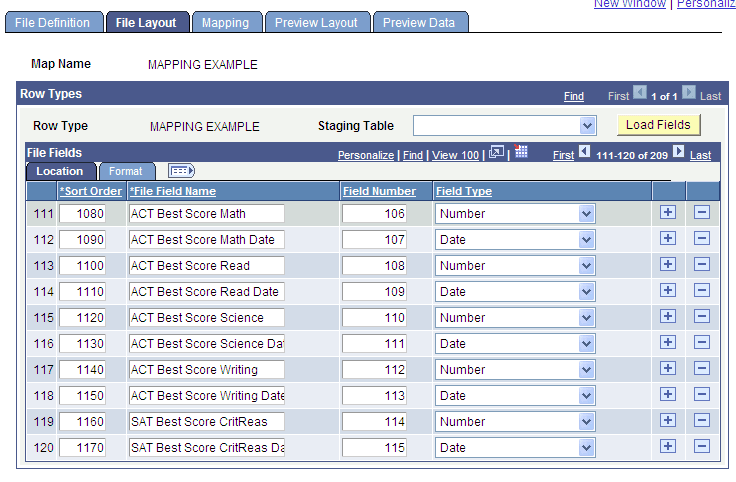Open the New Window link
This screenshot has width=736, height=482.
click(629, 4)
